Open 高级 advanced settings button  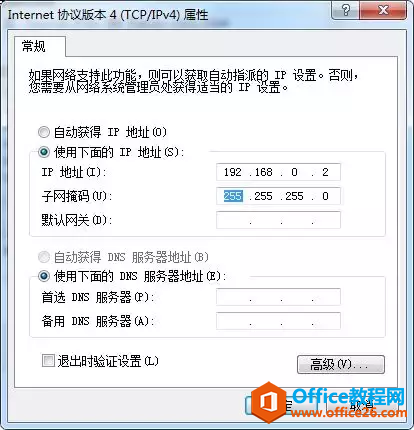pos(341,364)
